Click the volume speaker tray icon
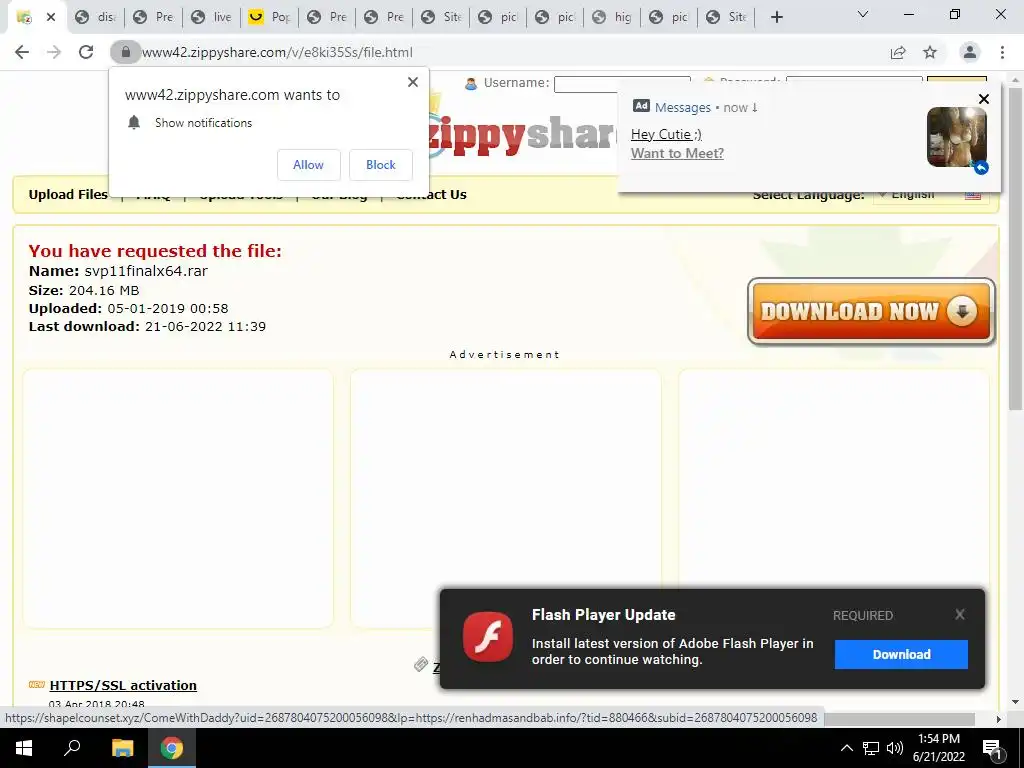Screen dimensions: 1024x768 (895, 748)
